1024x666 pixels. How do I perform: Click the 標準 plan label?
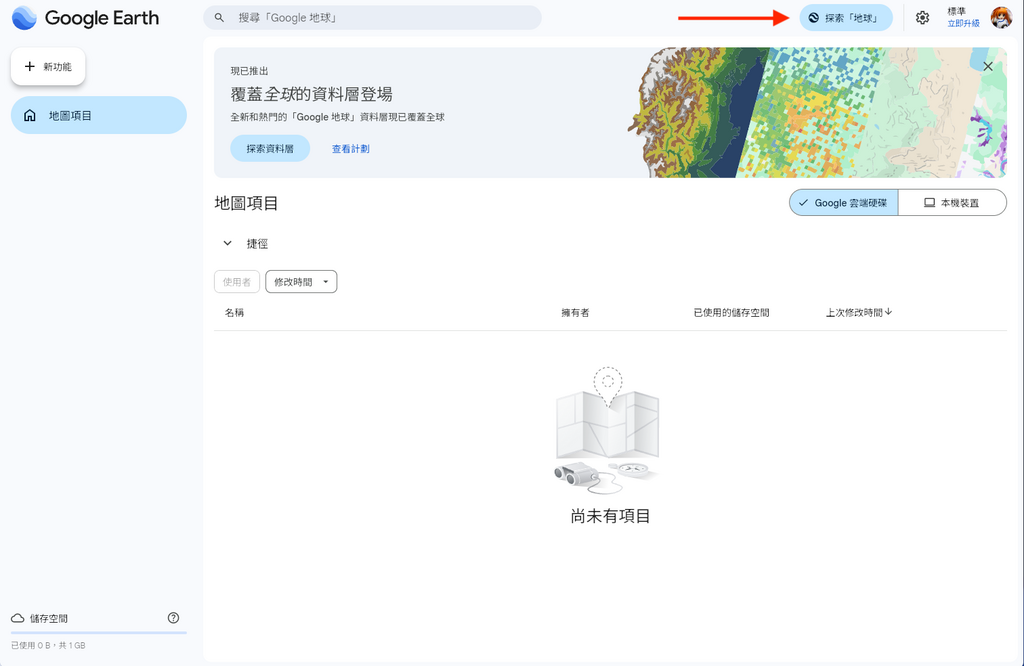(x=956, y=11)
